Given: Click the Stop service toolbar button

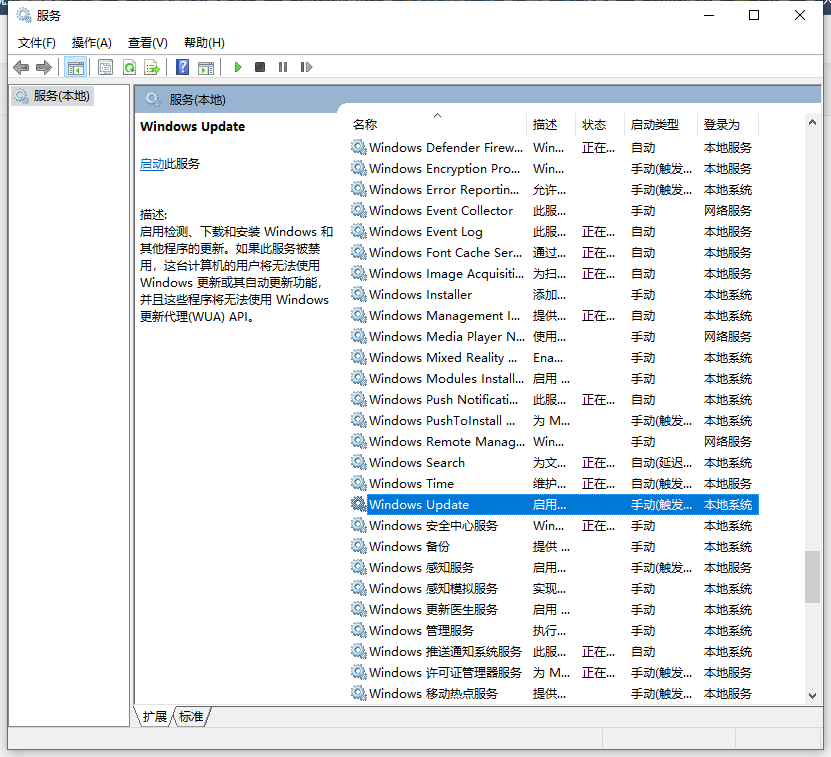Looking at the screenshot, I should click(260, 67).
